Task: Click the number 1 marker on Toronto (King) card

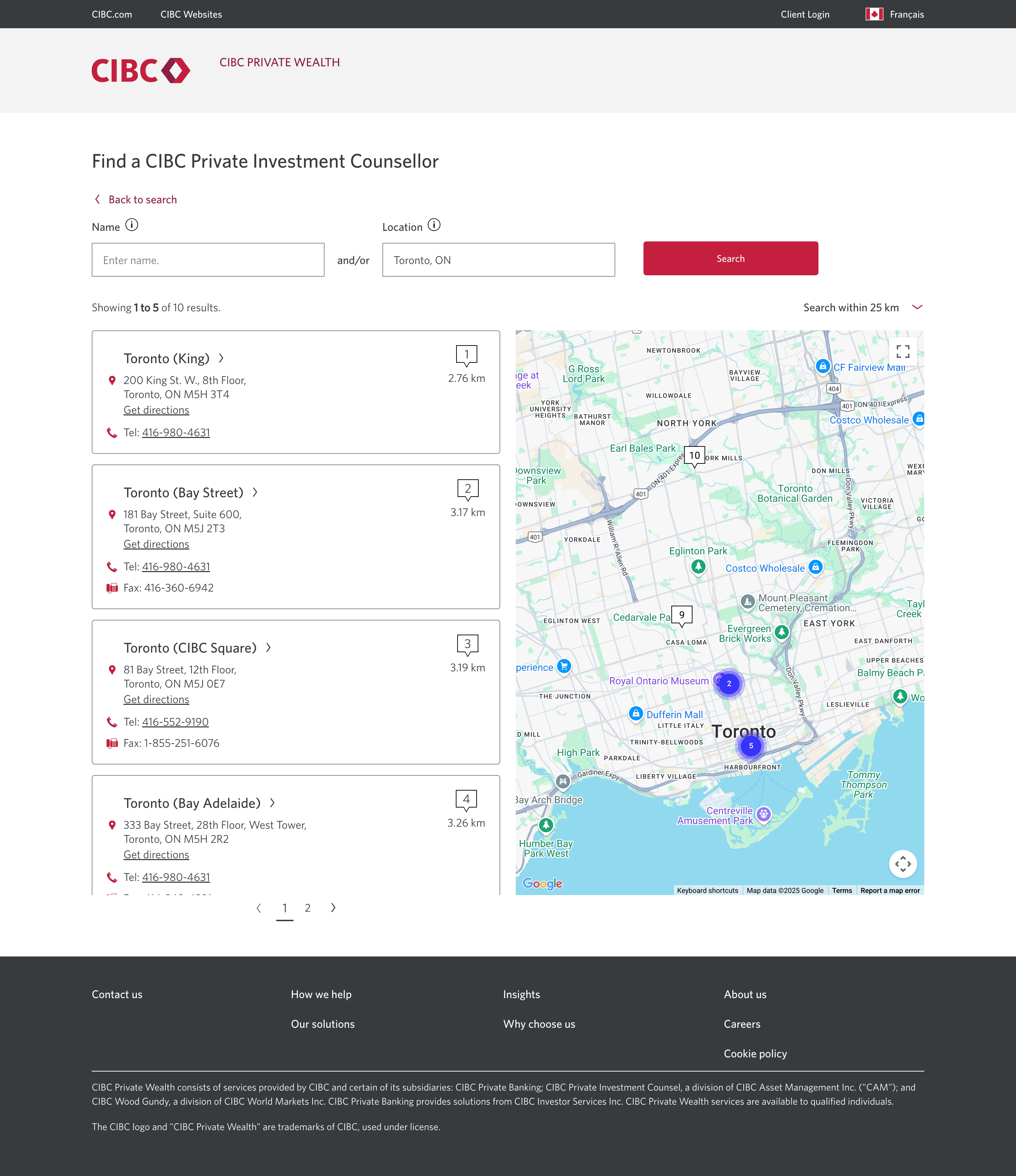Action: click(466, 355)
